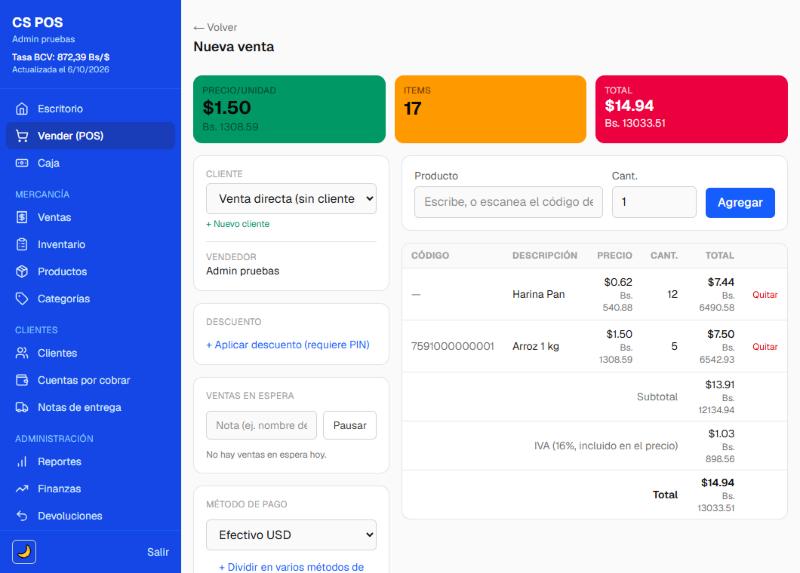Open Cuentas por cobrar
The width and height of the screenshot is (800, 573).
90,380
